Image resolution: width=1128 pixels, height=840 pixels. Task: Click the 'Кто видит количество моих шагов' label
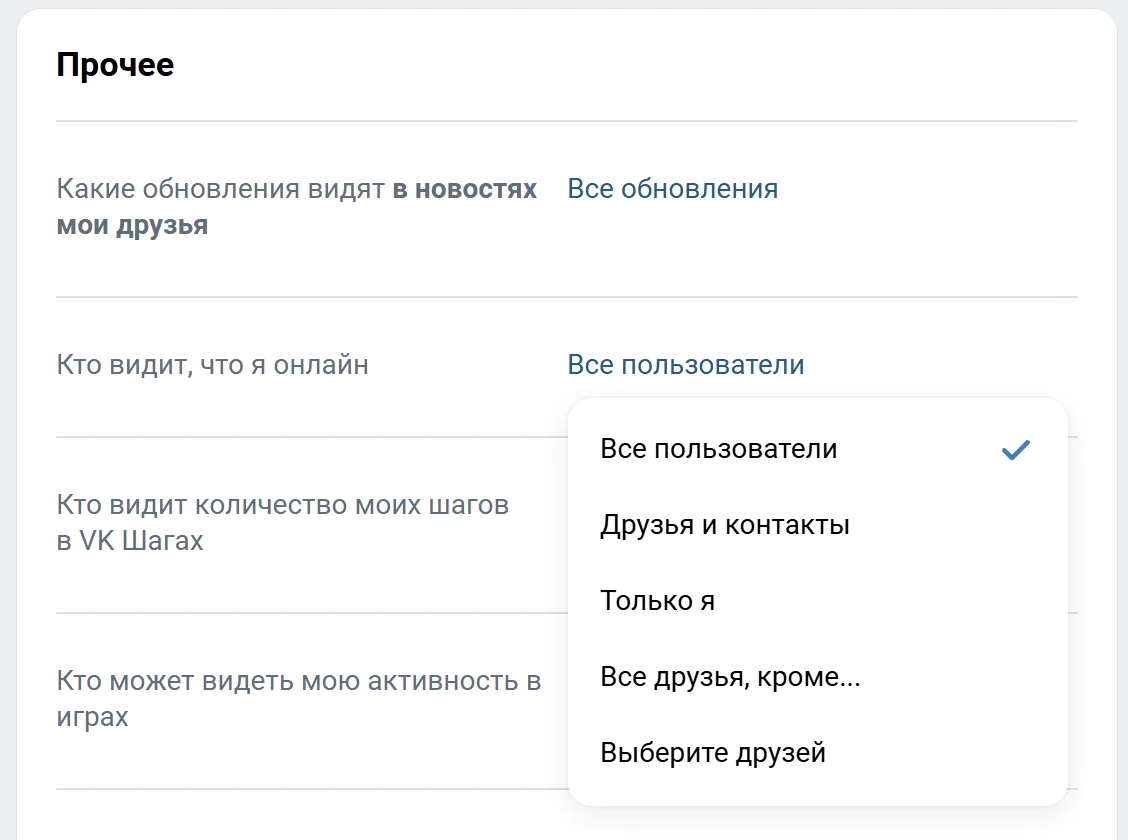coord(283,523)
